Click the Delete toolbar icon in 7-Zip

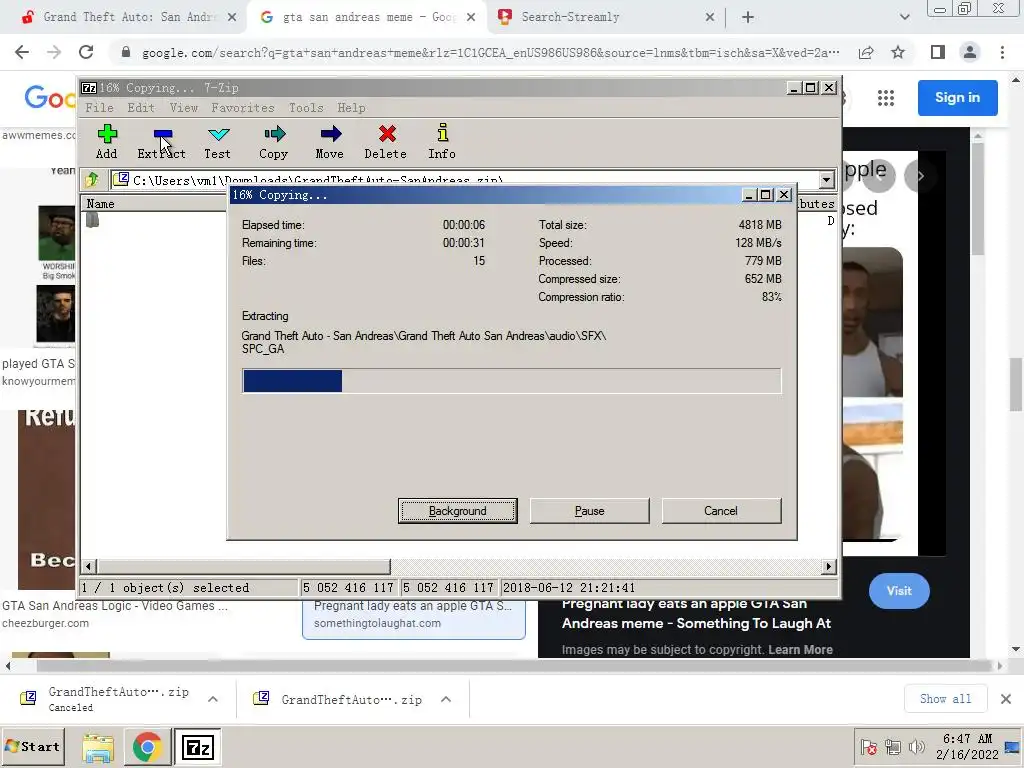pos(386,142)
